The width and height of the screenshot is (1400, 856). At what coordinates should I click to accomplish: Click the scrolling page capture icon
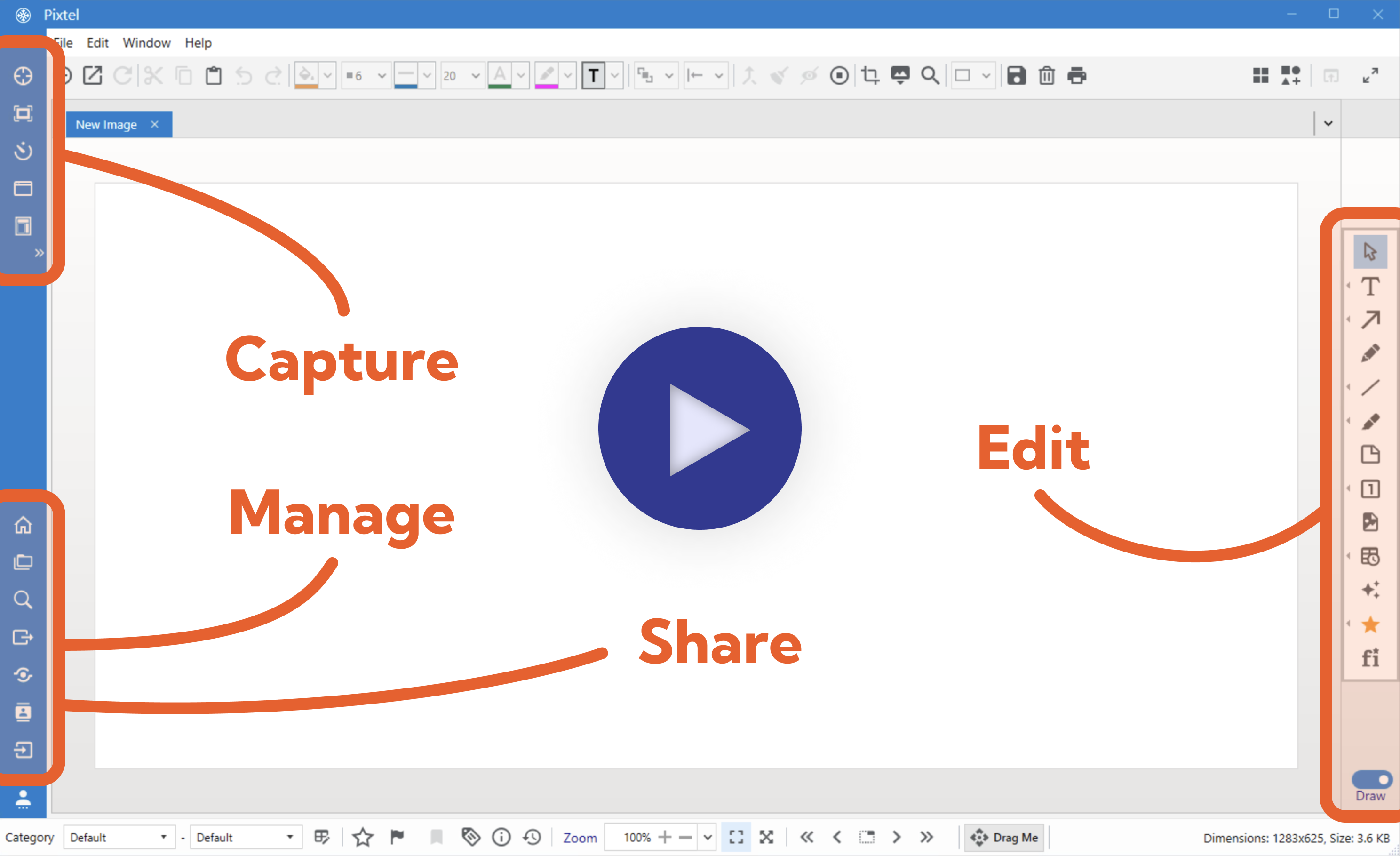coord(23,226)
